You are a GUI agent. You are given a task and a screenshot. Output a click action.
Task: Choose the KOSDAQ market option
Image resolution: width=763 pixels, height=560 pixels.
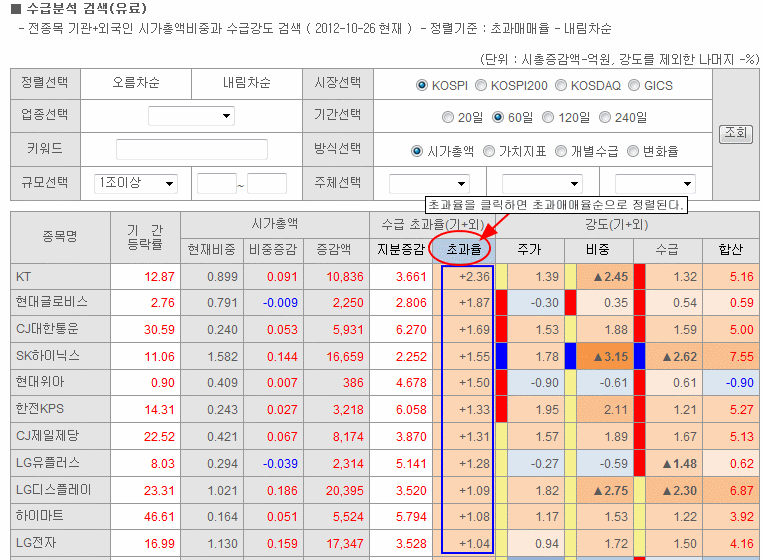561,86
